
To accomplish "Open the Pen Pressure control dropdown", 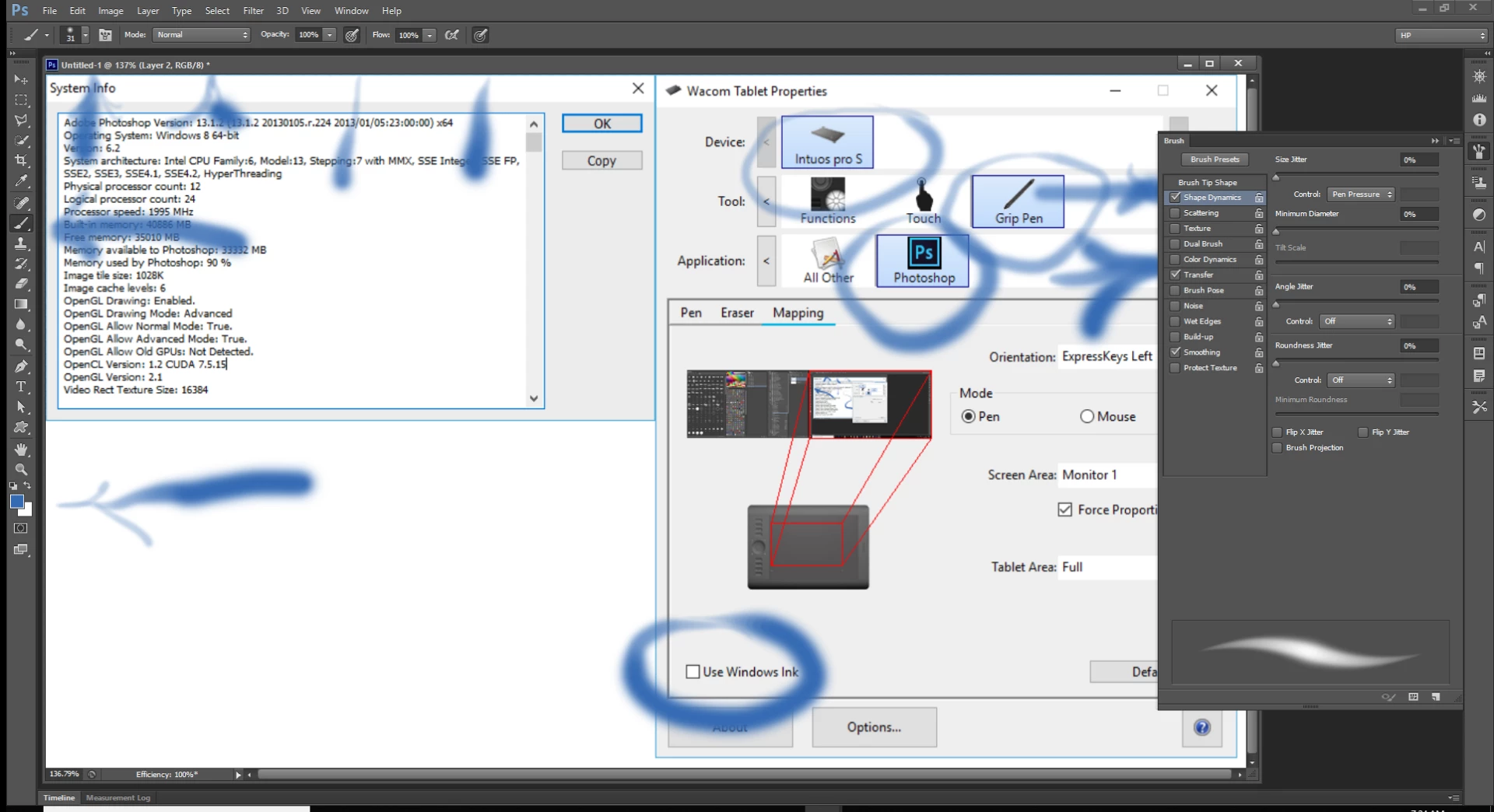I will (x=1361, y=194).
